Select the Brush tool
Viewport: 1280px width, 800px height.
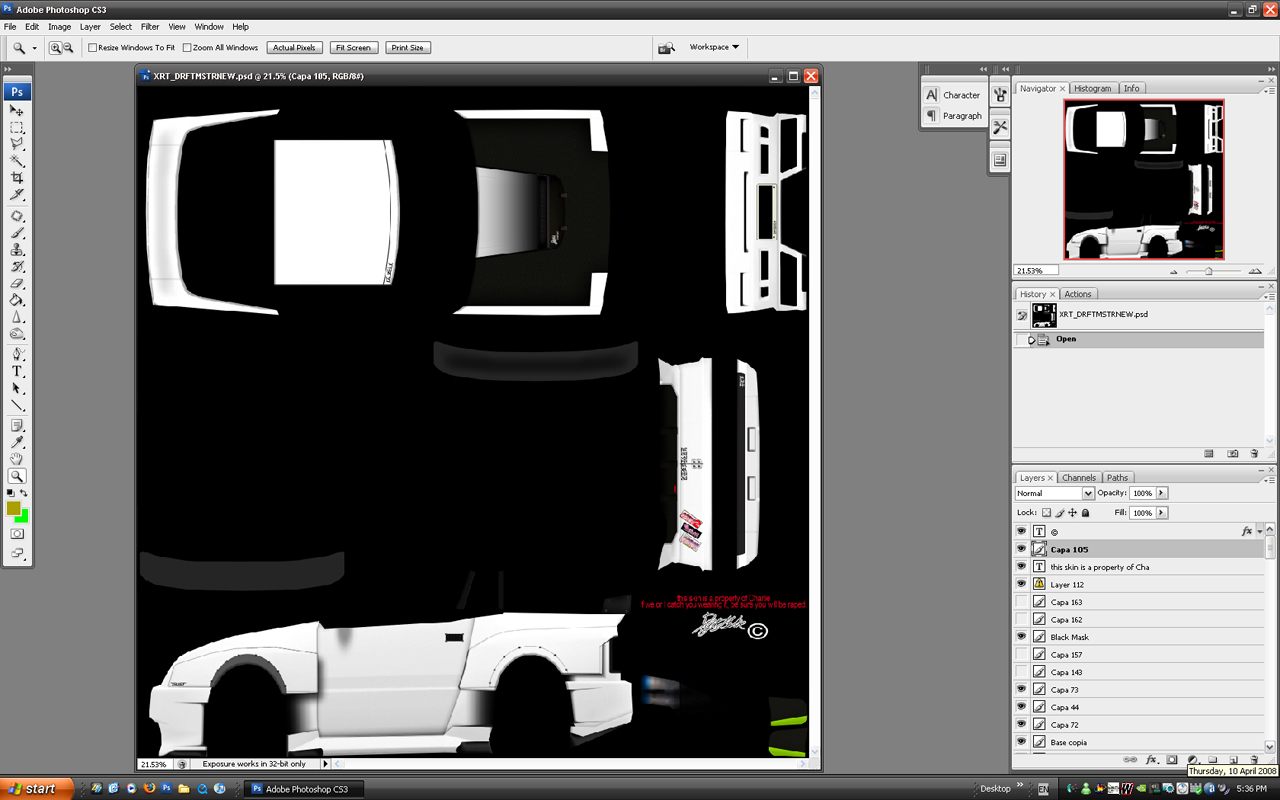(17, 233)
